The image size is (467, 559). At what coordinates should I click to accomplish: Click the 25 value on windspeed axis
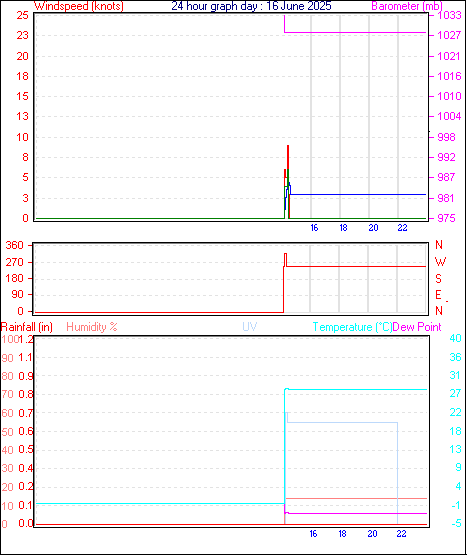22,15
